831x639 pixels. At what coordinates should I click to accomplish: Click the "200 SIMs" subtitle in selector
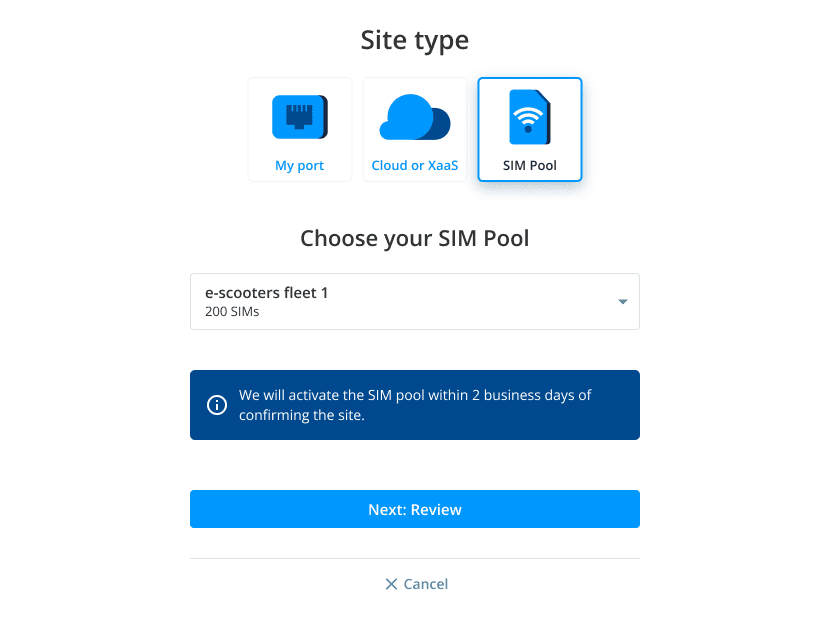pyautogui.click(x=231, y=312)
